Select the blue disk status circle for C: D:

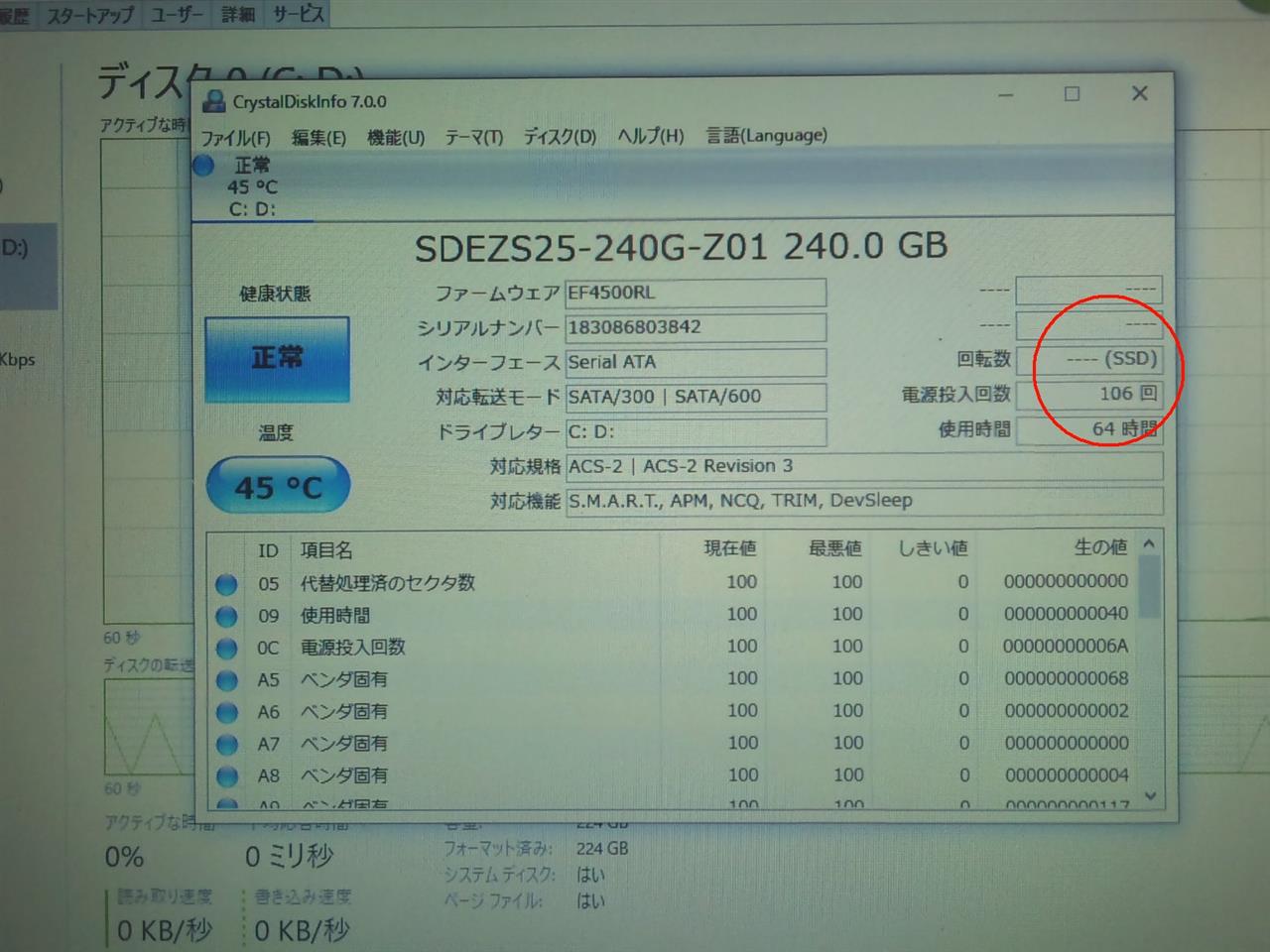[x=203, y=167]
